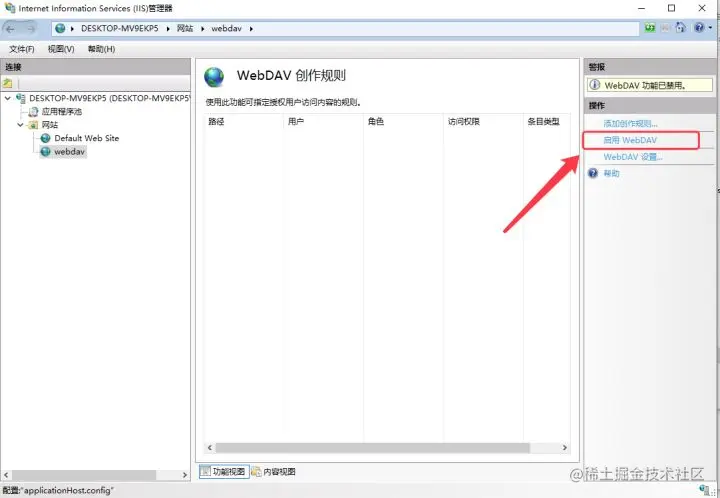This screenshot has height=498, width=720.
Task: Switch to 功能视图 tab
Action: coord(224,471)
